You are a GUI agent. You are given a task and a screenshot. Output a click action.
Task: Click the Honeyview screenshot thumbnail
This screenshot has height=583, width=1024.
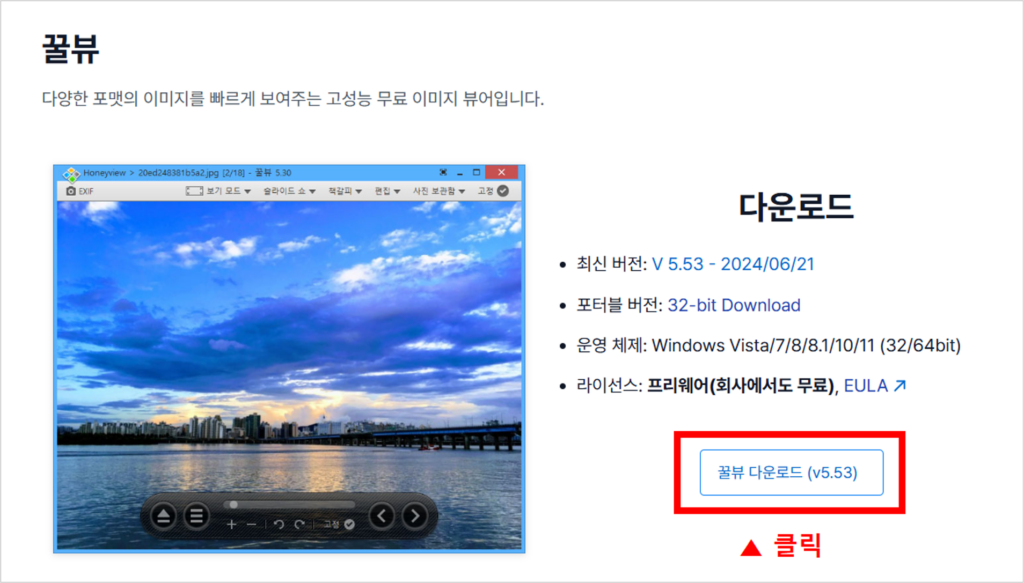(289, 358)
